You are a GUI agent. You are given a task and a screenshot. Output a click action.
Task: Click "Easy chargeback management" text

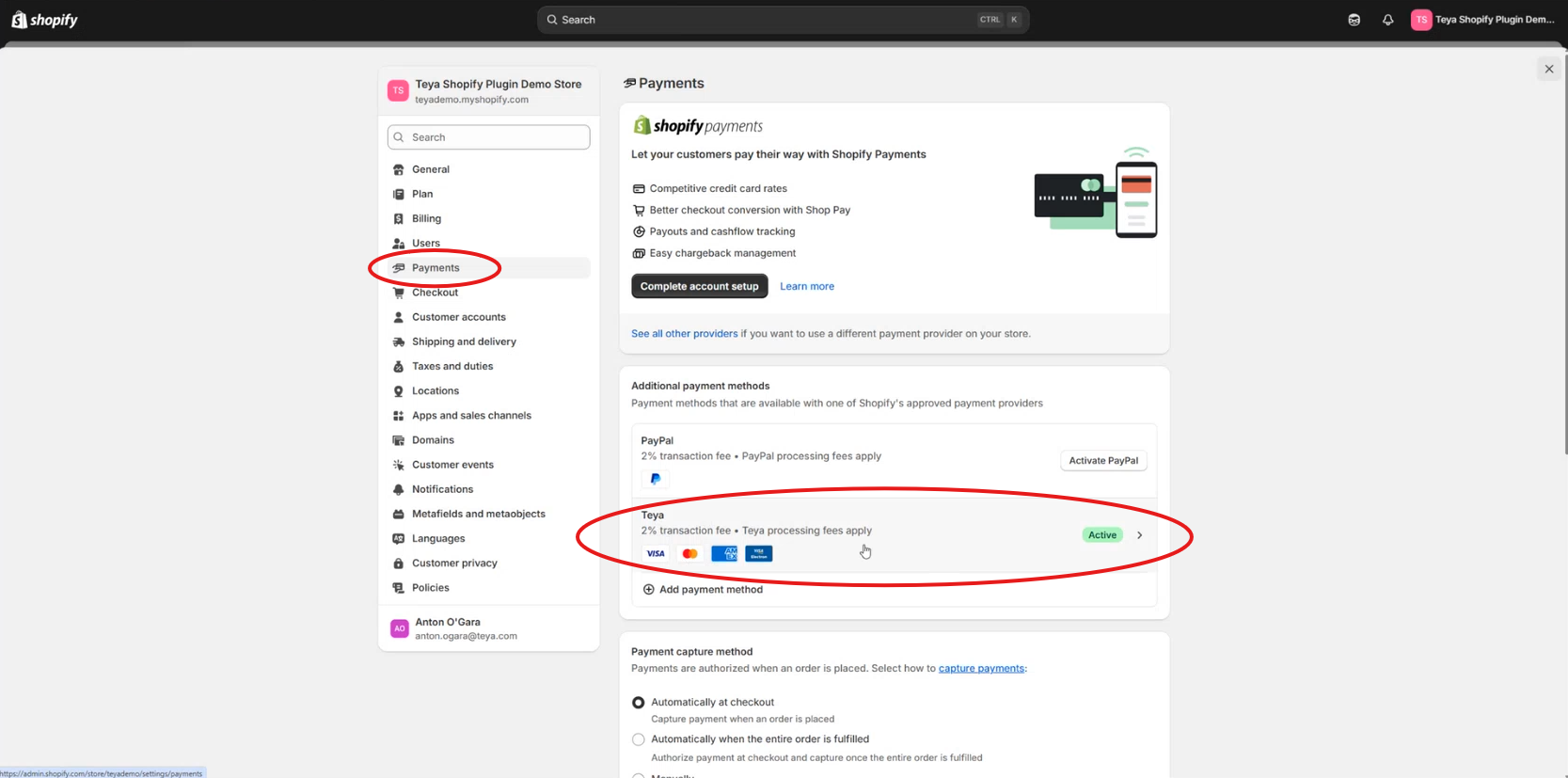[722, 253]
